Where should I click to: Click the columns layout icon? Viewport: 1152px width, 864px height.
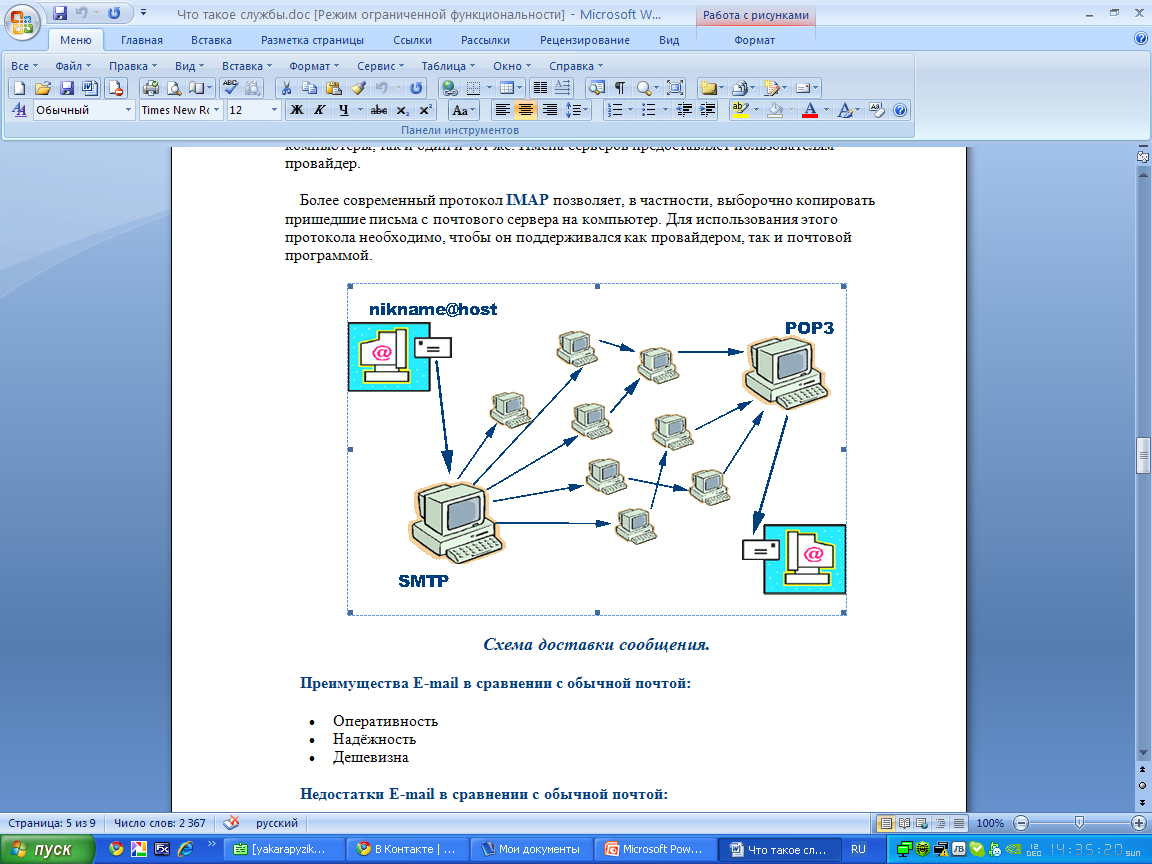(540, 88)
